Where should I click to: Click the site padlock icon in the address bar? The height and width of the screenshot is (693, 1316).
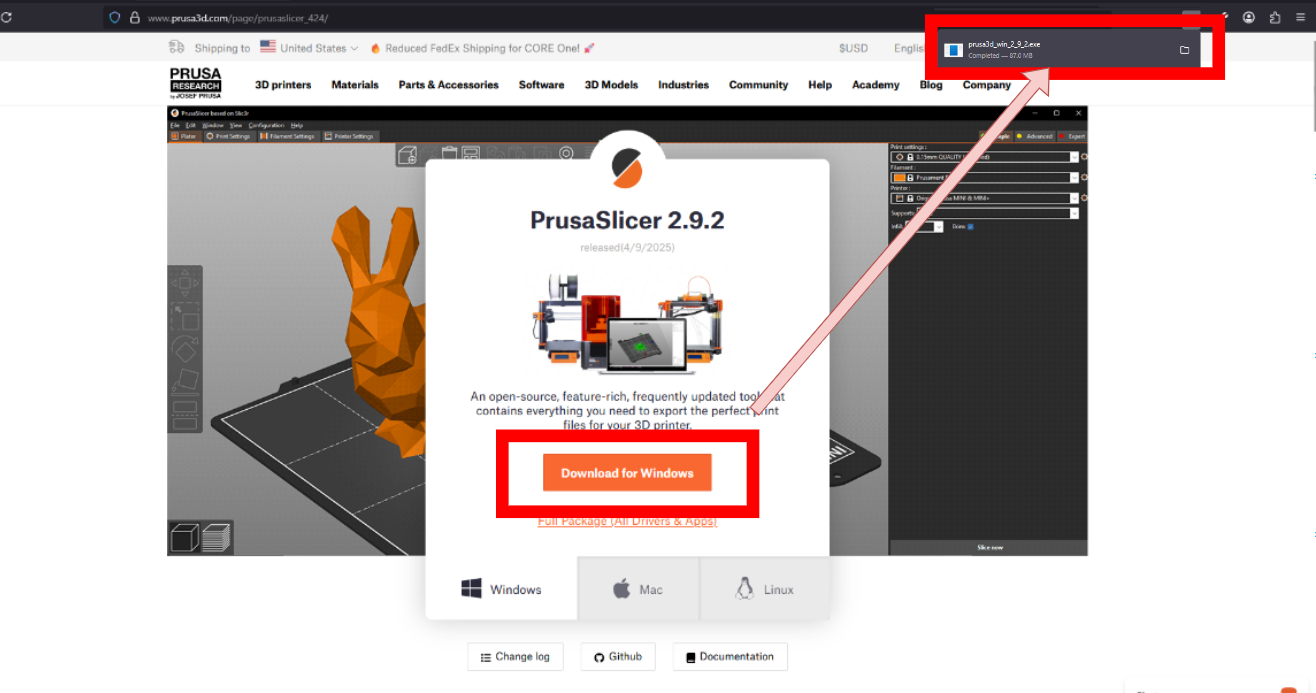(135, 18)
